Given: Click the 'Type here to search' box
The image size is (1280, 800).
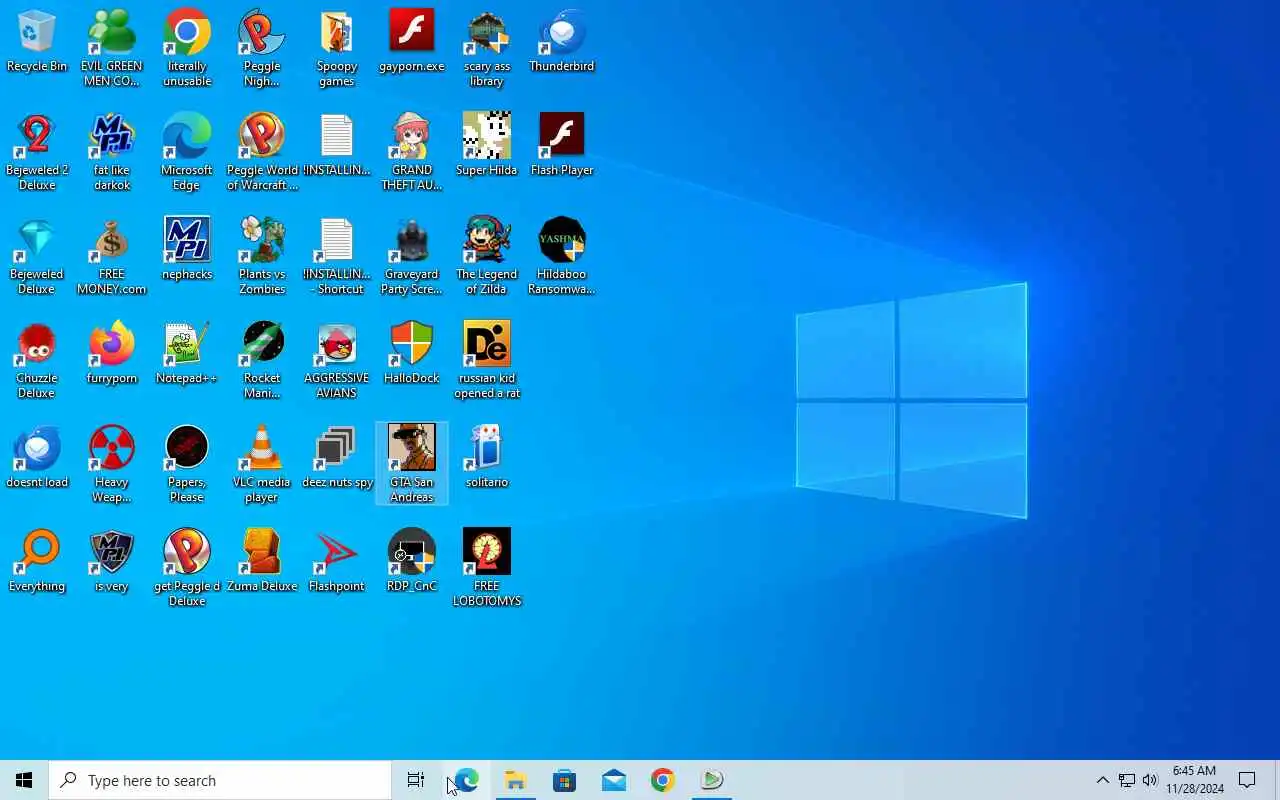Looking at the screenshot, I should (220, 780).
